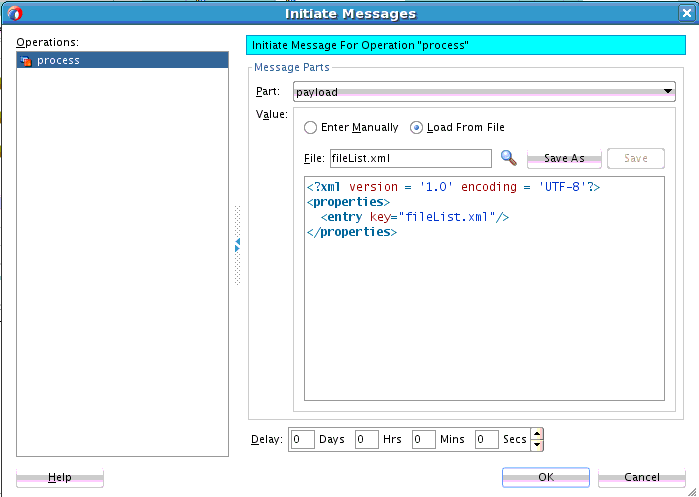
Task: Increase the delay with the up spinner arrow
Action: (x=537, y=434)
